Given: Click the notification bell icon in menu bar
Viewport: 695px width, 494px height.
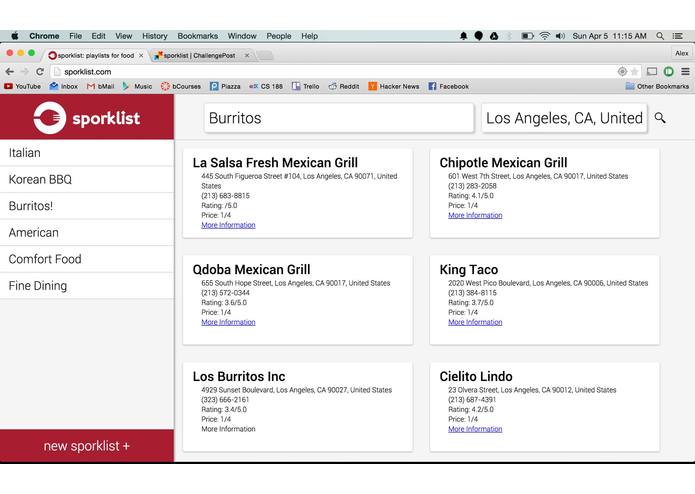Looking at the screenshot, I should tap(464, 36).
